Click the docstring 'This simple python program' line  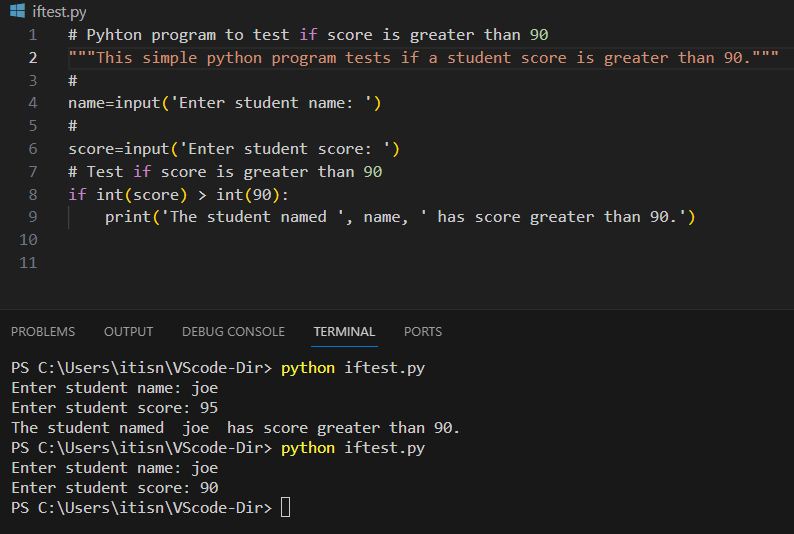coord(423,58)
